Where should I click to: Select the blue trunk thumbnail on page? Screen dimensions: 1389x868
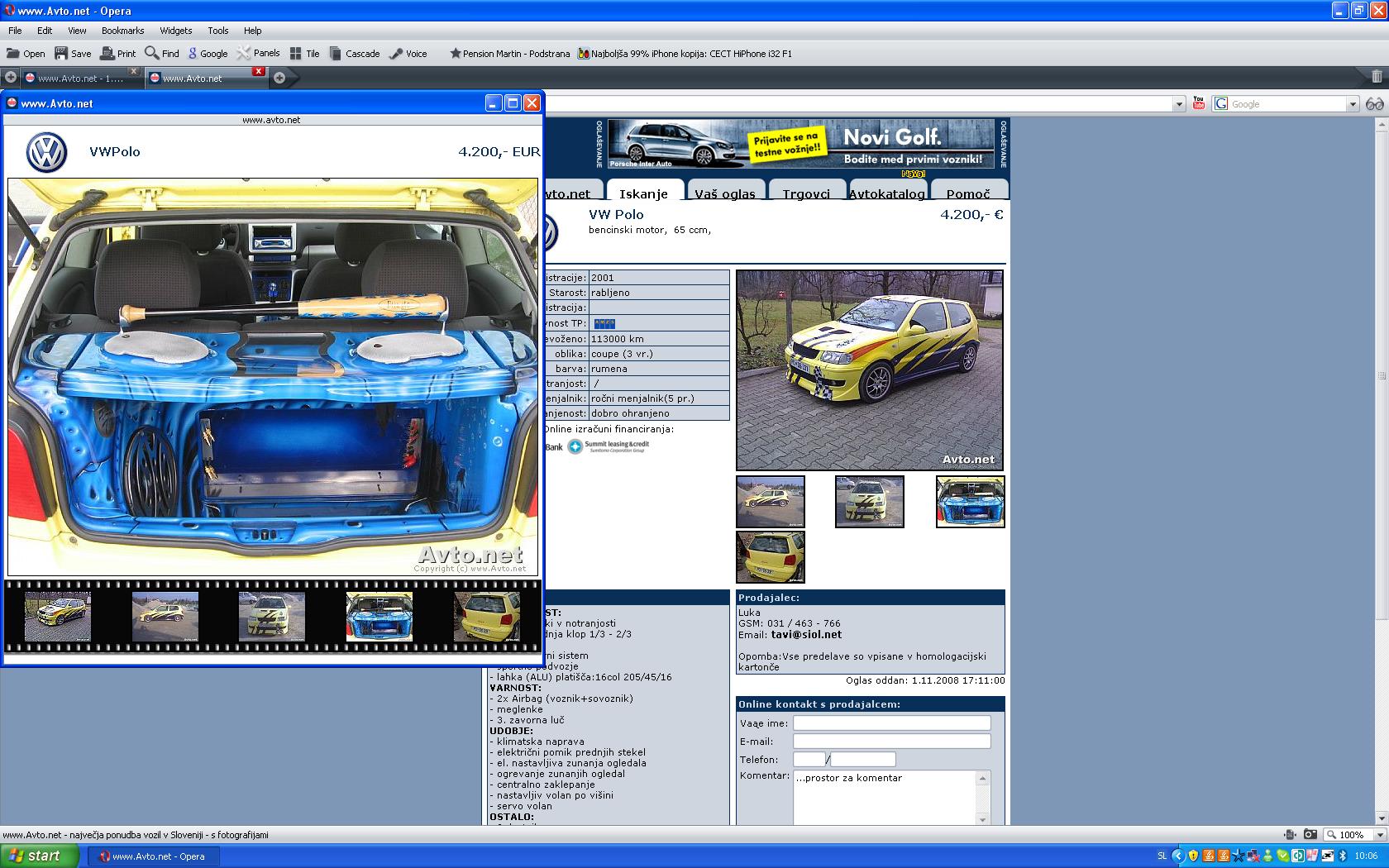[971, 501]
